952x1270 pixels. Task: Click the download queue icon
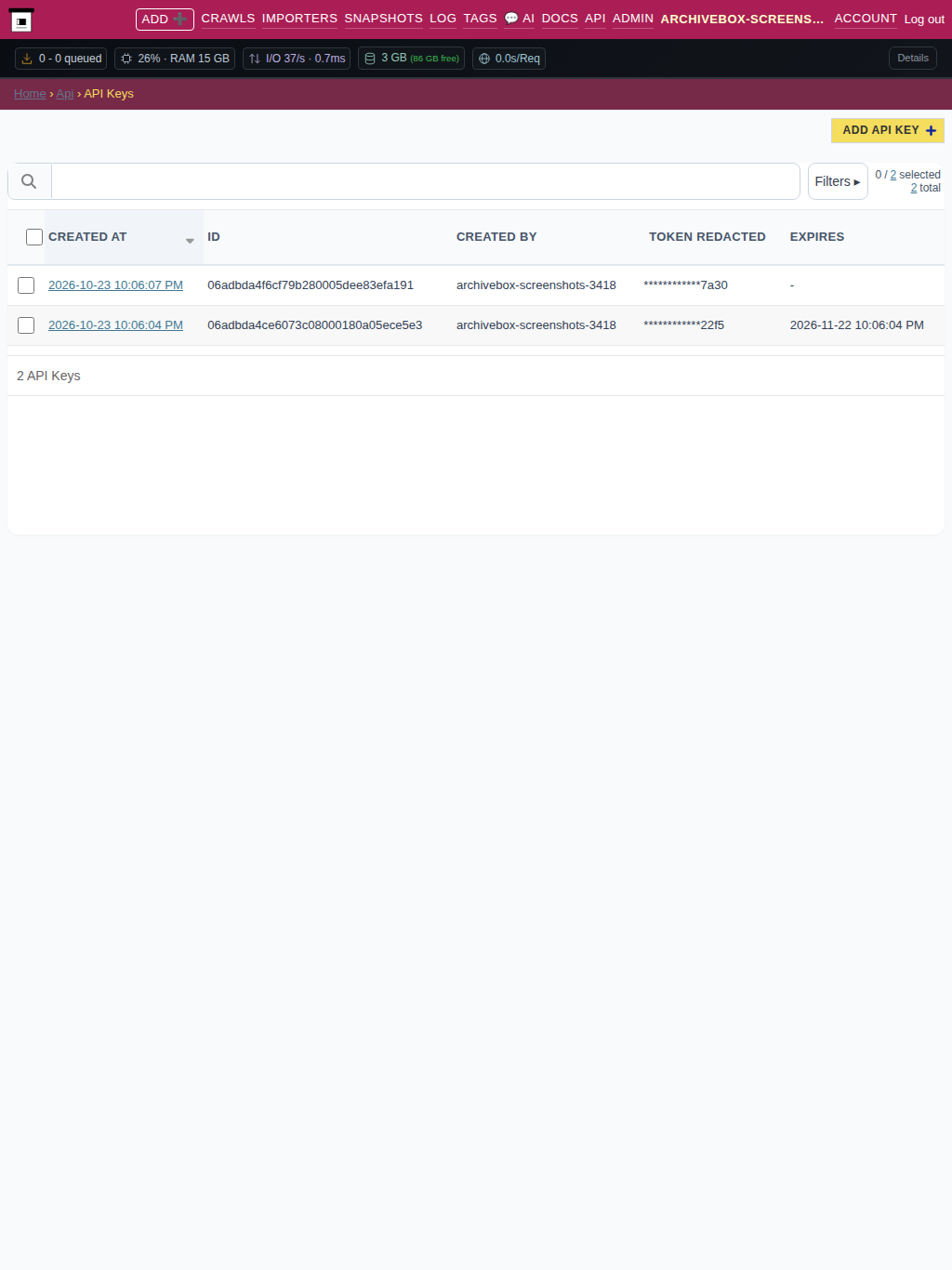(x=27, y=59)
